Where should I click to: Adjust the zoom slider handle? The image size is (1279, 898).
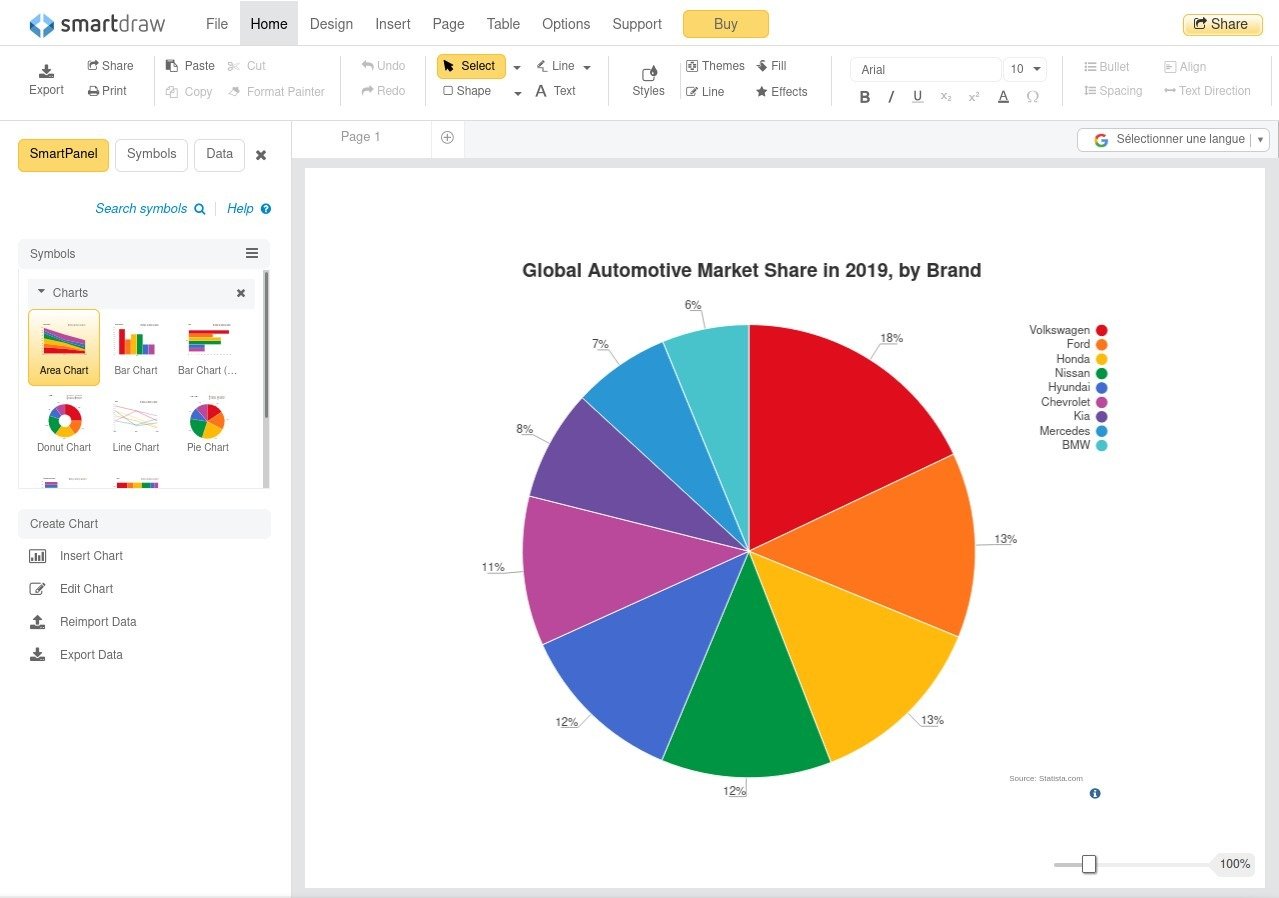click(x=1089, y=864)
